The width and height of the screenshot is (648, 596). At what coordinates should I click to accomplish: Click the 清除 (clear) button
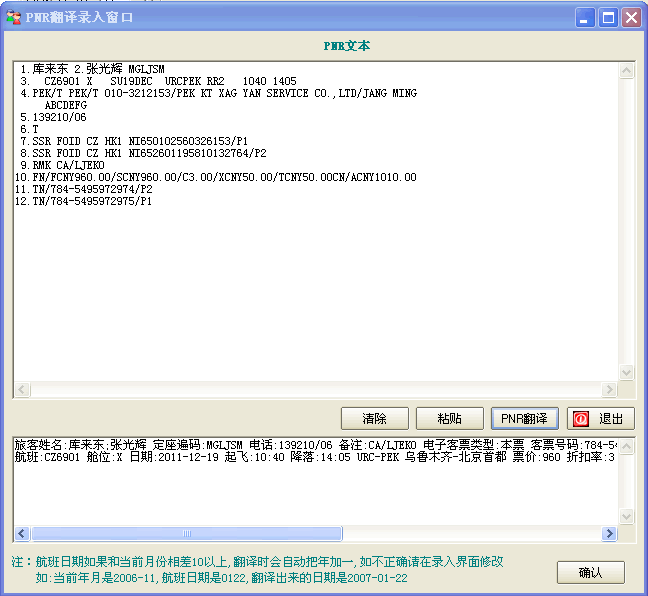click(x=374, y=419)
